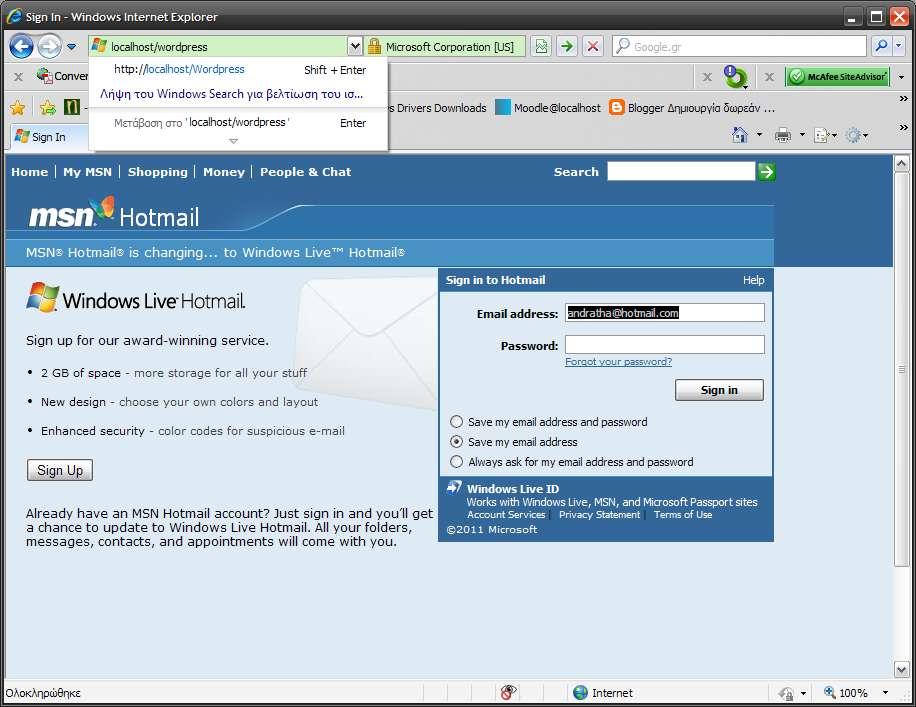Viewport: 916px width, 707px height.
Task: Open the search provider dropdown arrow
Action: click(899, 46)
